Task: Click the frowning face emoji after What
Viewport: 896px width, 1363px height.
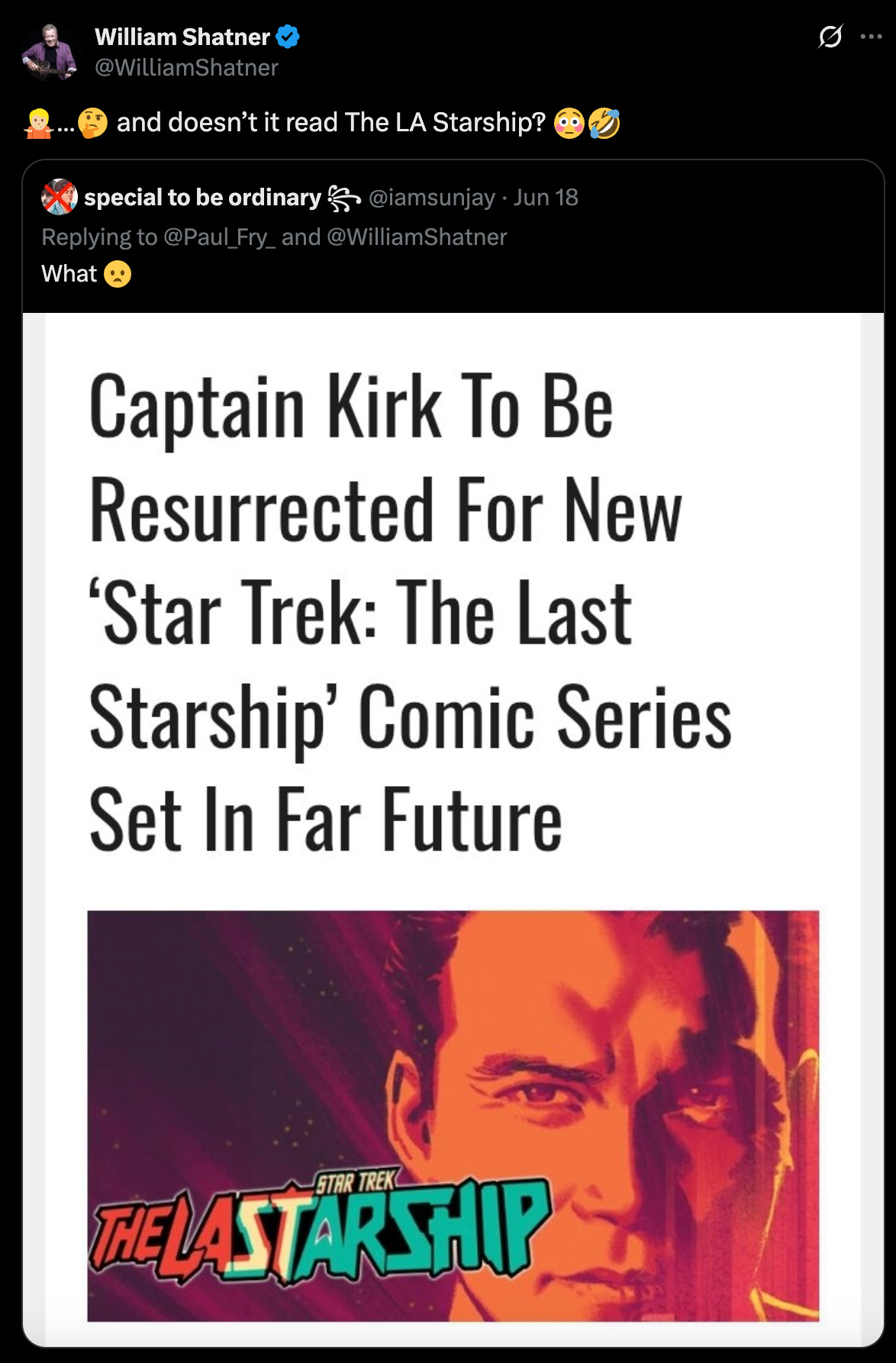Action: (118, 274)
